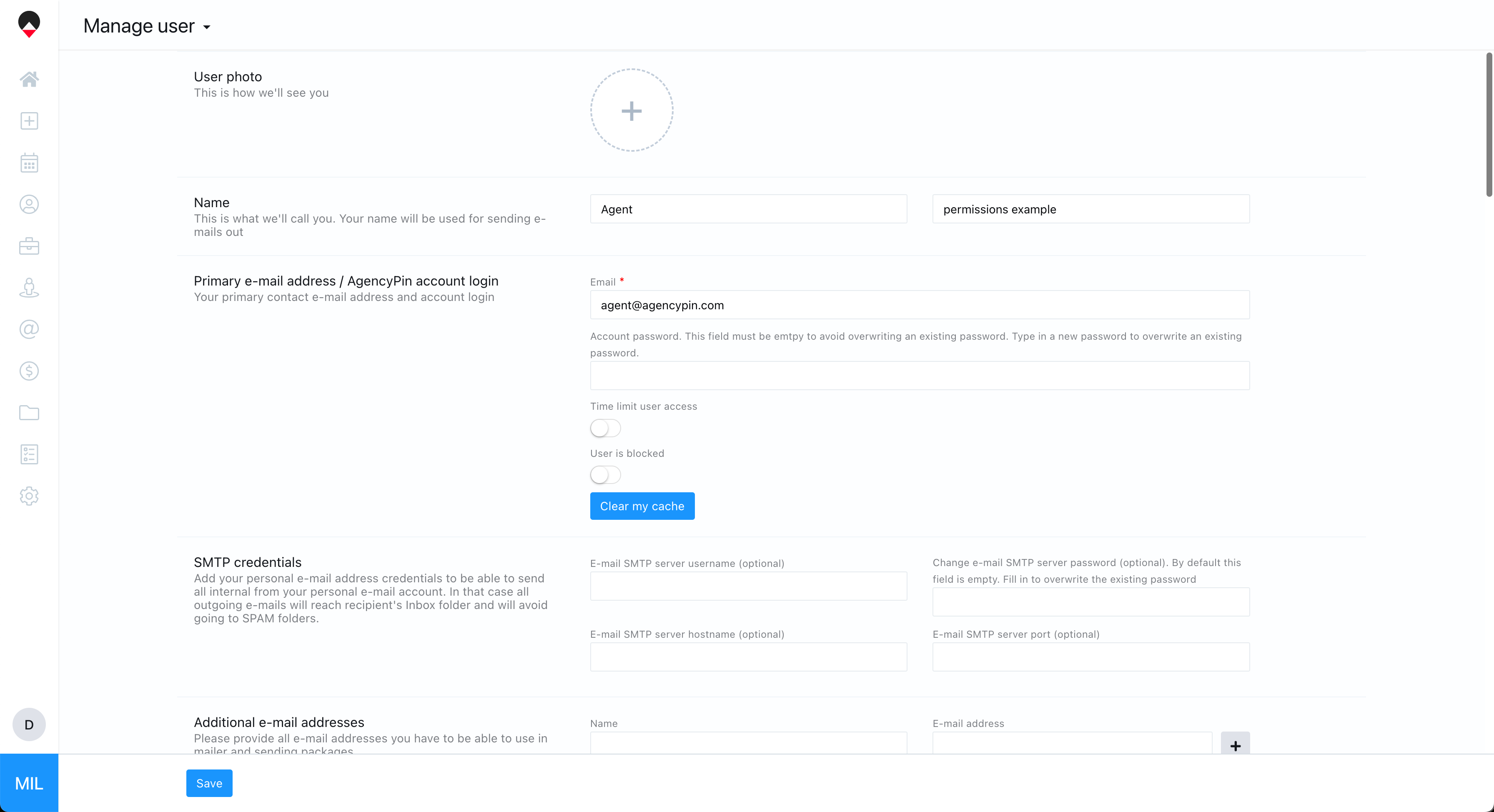Click the Clear my cache button
The width and height of the screenshot is (1494, 812).
[642, 506]
